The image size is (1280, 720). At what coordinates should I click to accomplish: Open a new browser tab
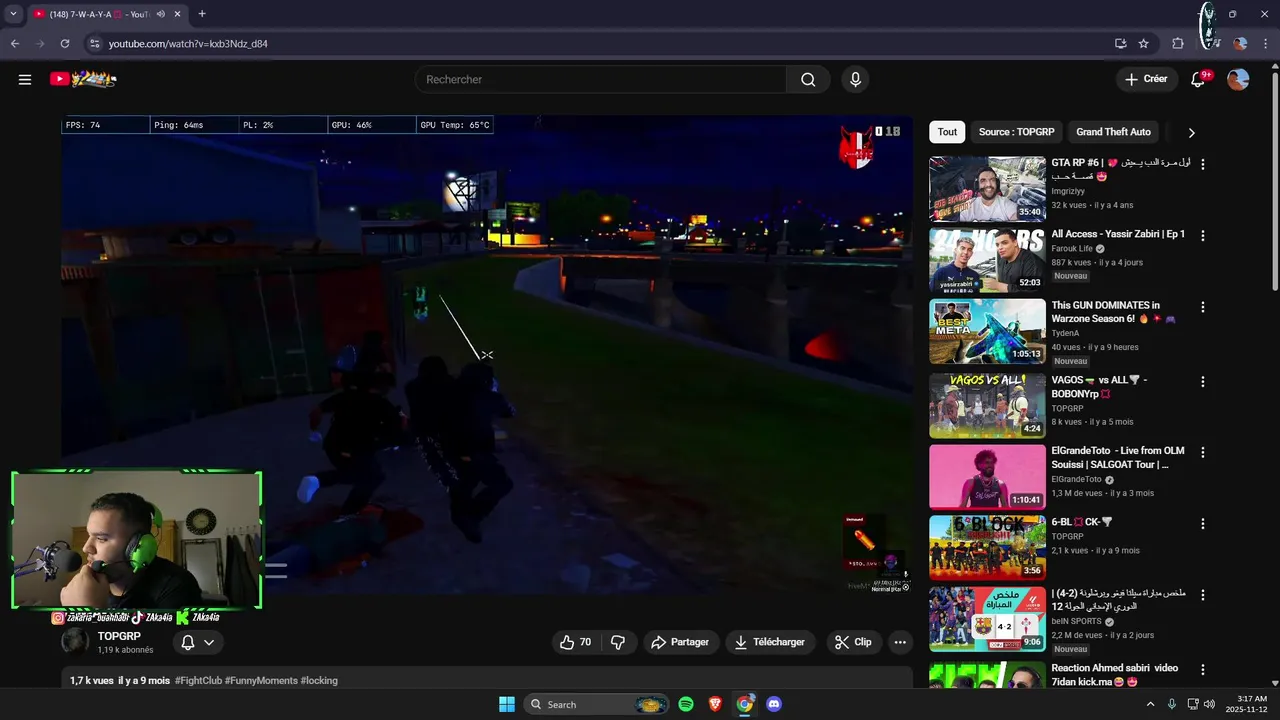(202, 14)
